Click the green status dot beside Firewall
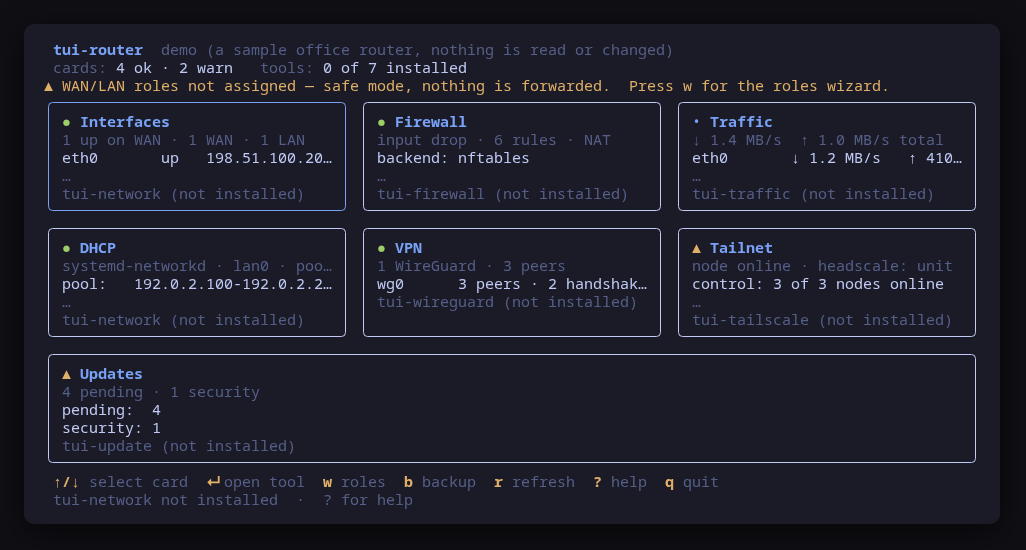Image resolution: width=1026 pixels, height=550 pixels. point(381,122)
